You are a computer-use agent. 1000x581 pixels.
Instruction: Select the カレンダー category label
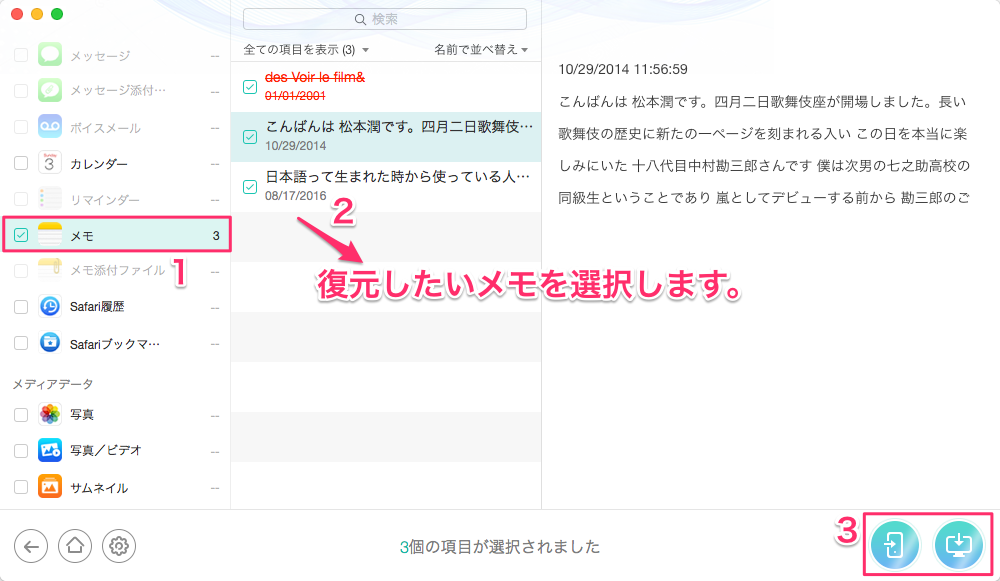click(x=99, y=164)
